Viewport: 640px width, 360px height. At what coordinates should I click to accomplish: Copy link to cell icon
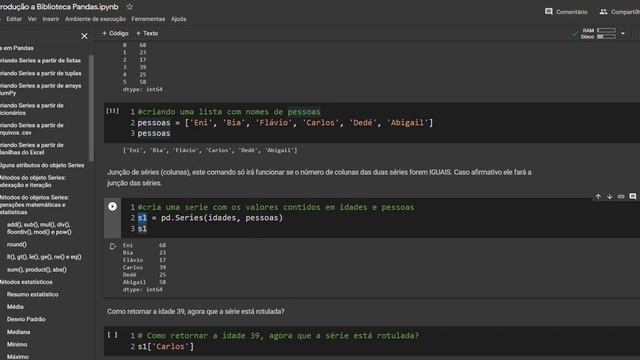621,197
